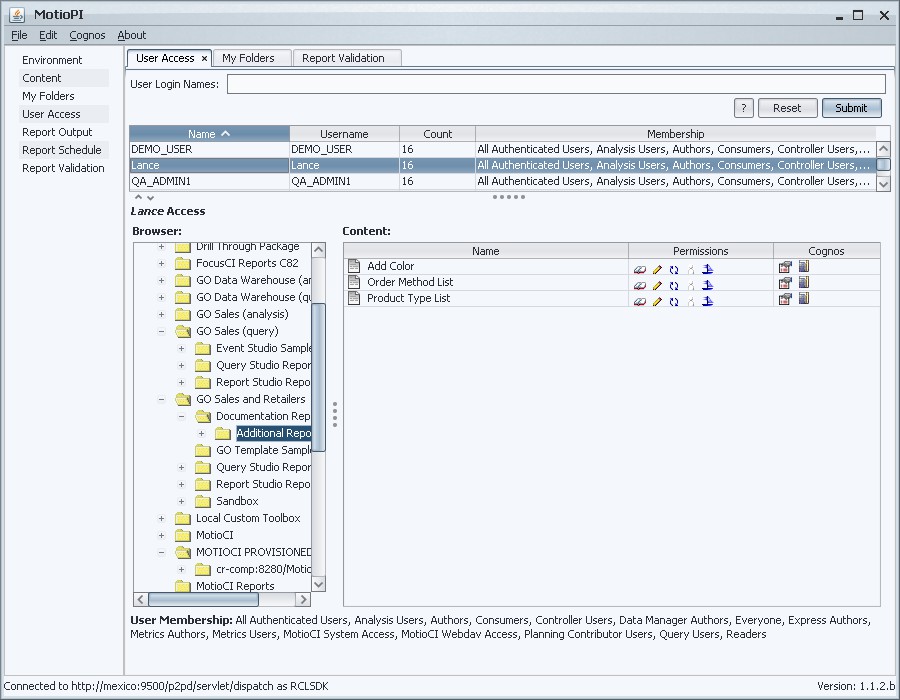Switch to the My Folders tab
Screen dimensions: 900x700
pos(251,58)
